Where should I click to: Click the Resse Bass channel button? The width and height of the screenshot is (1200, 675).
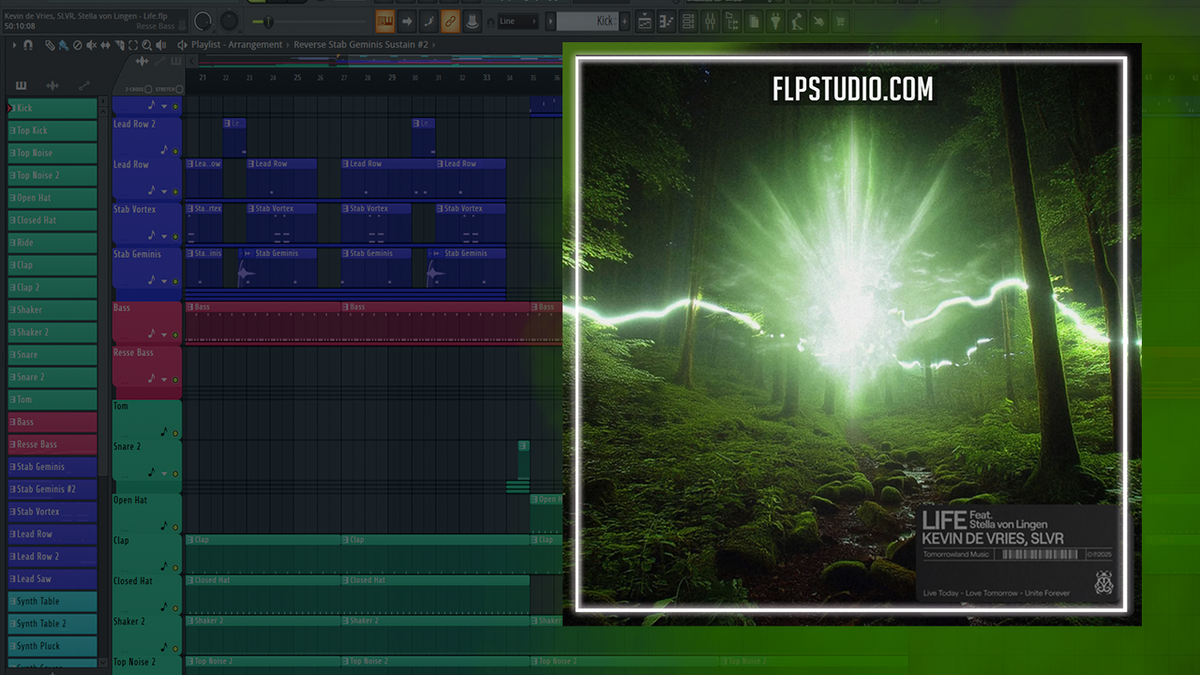[52, 444]
